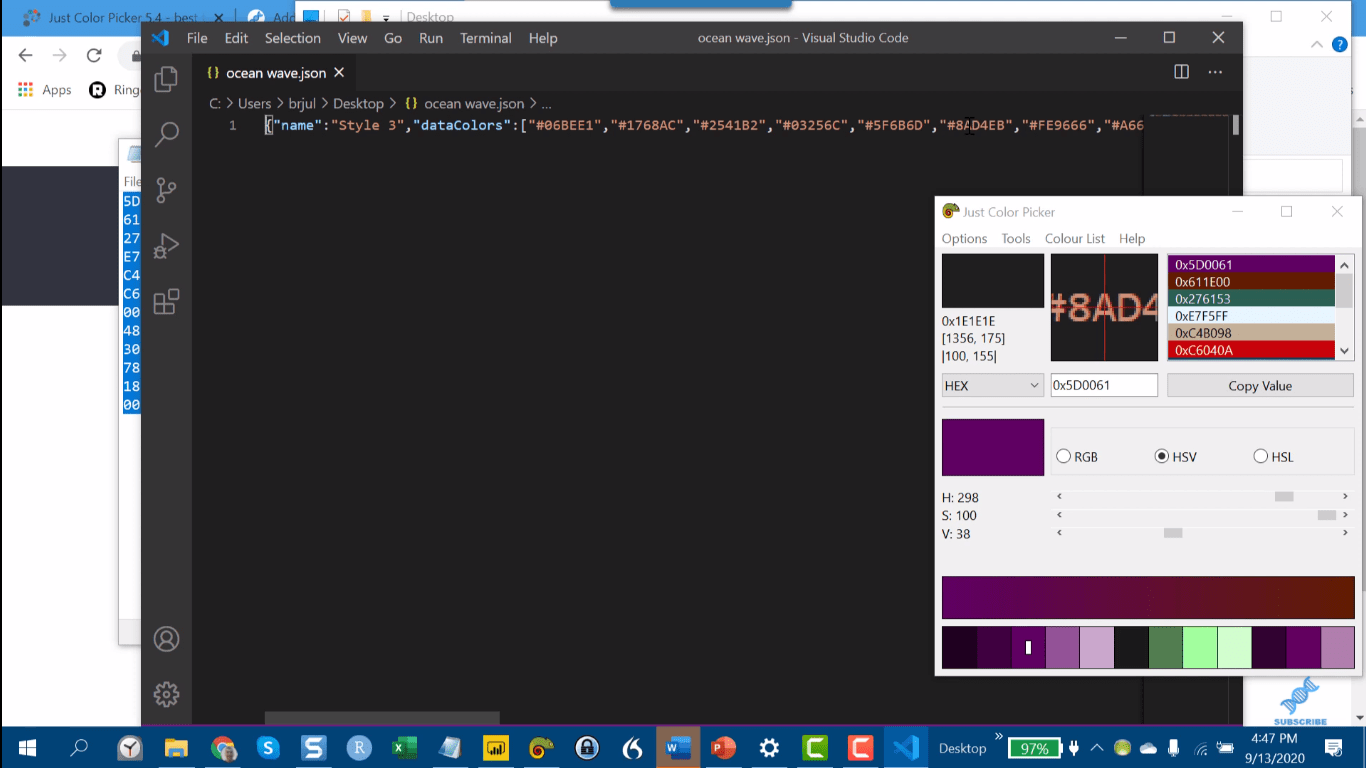Open the Extensions view in VS Code

[x=166, y=302]
